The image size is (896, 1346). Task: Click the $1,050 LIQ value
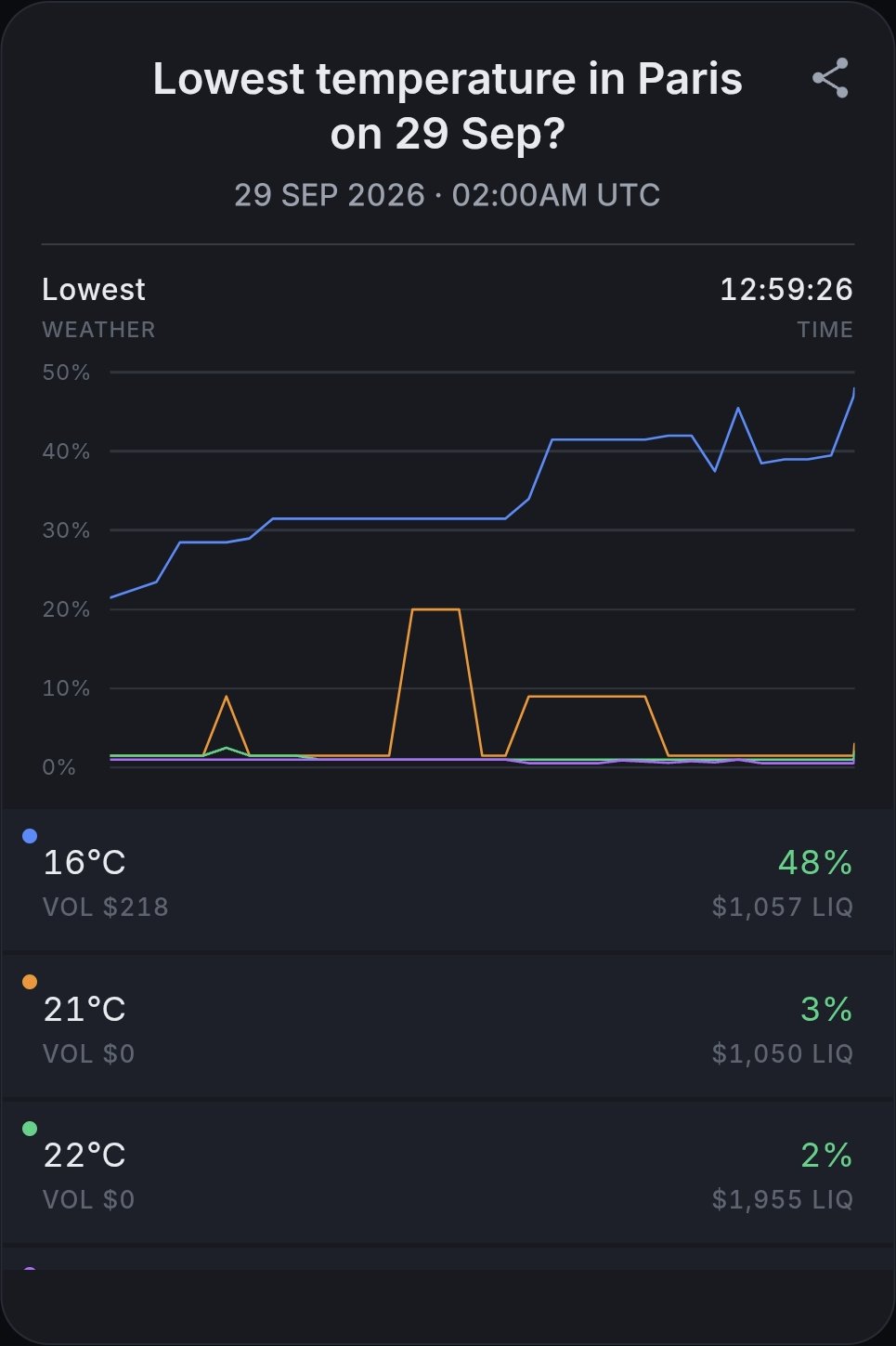pyautogui.click(x=783, y=1053)
